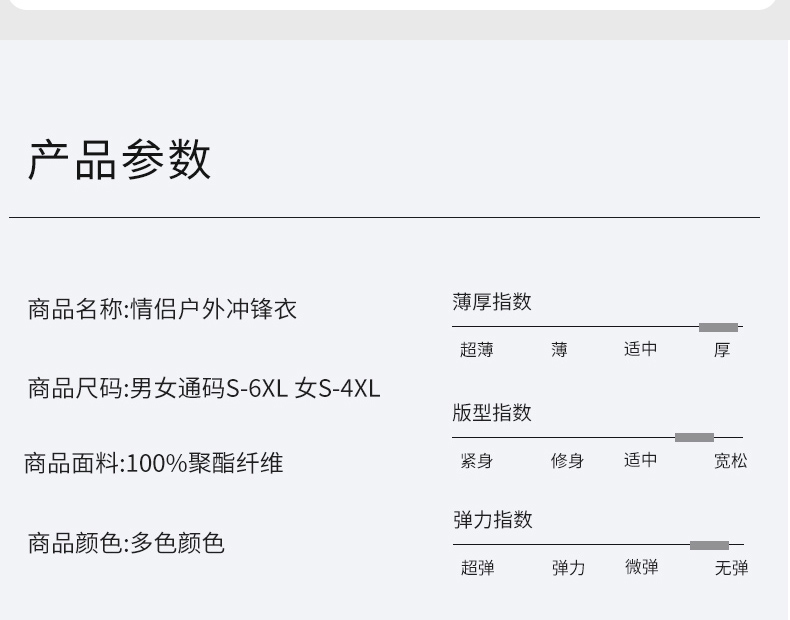Pick 厚 on the thickness scale

pos(722,350)
